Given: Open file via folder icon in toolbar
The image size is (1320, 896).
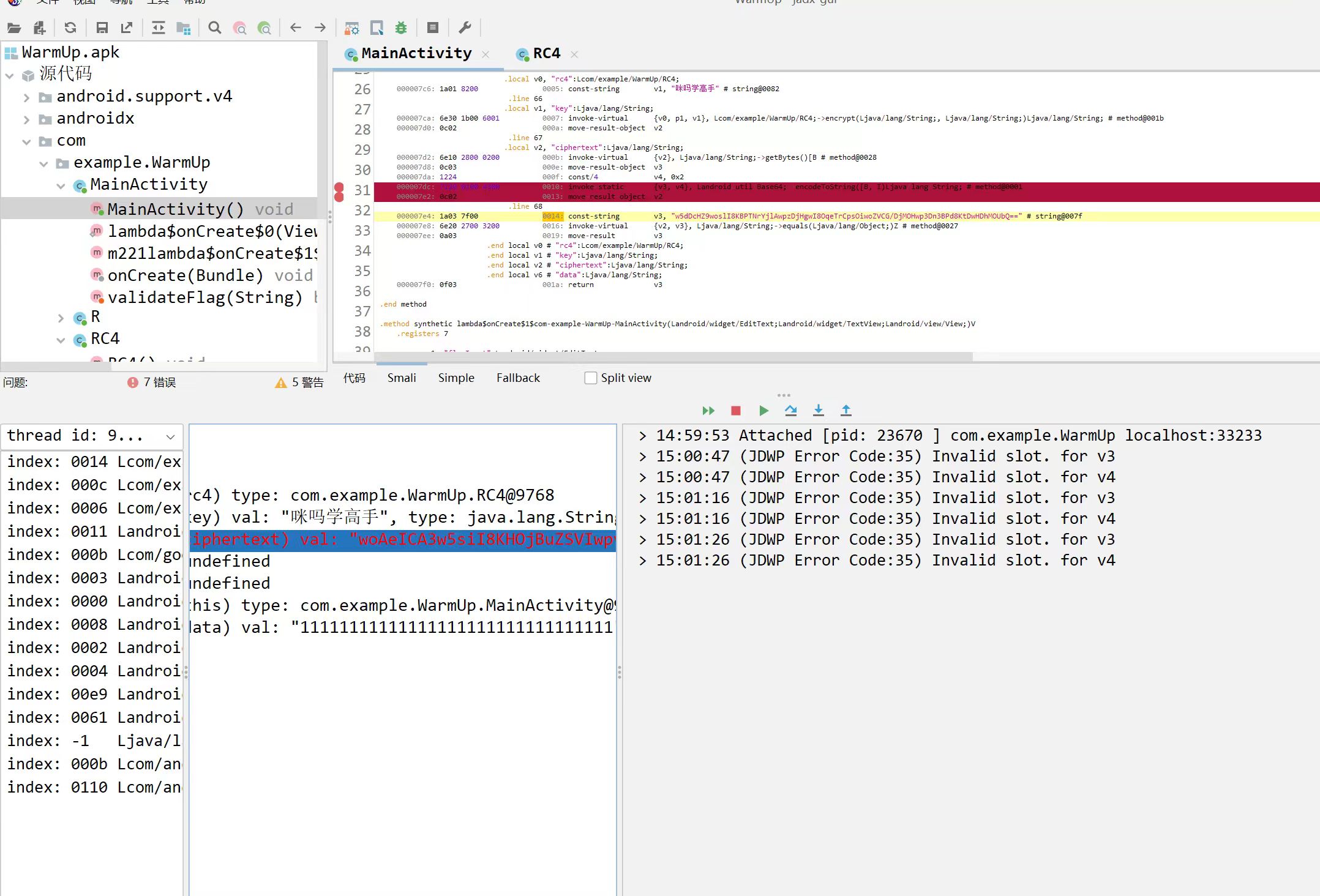Looking at the screenshot, I should 14,28.
